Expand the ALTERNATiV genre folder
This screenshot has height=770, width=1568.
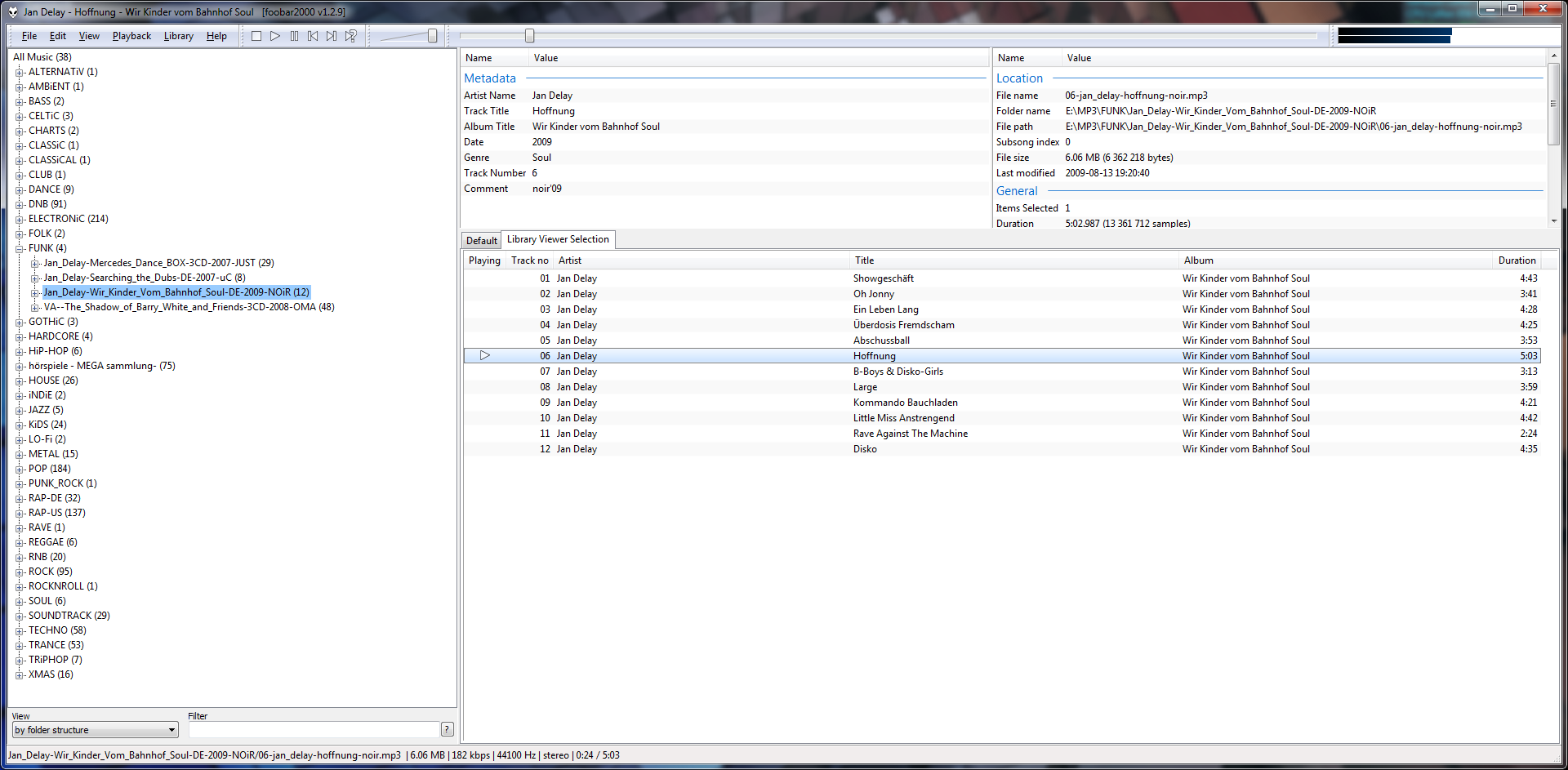(20, 72)
